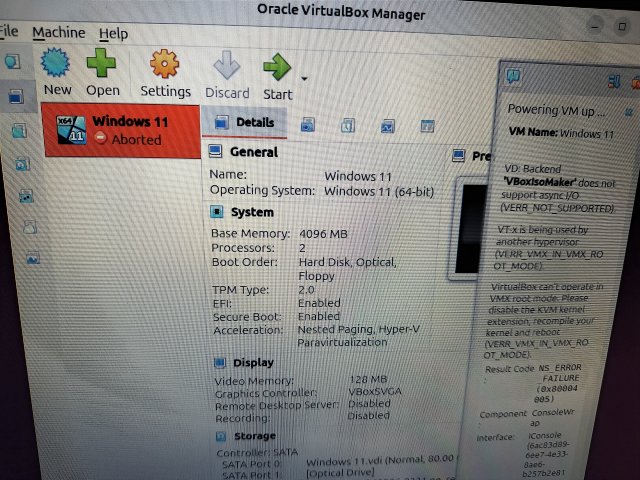Screen dimensions: 640x480
Task: Start the VM with the green arrow
Action: pyautogui.click(x=277, y=67)
